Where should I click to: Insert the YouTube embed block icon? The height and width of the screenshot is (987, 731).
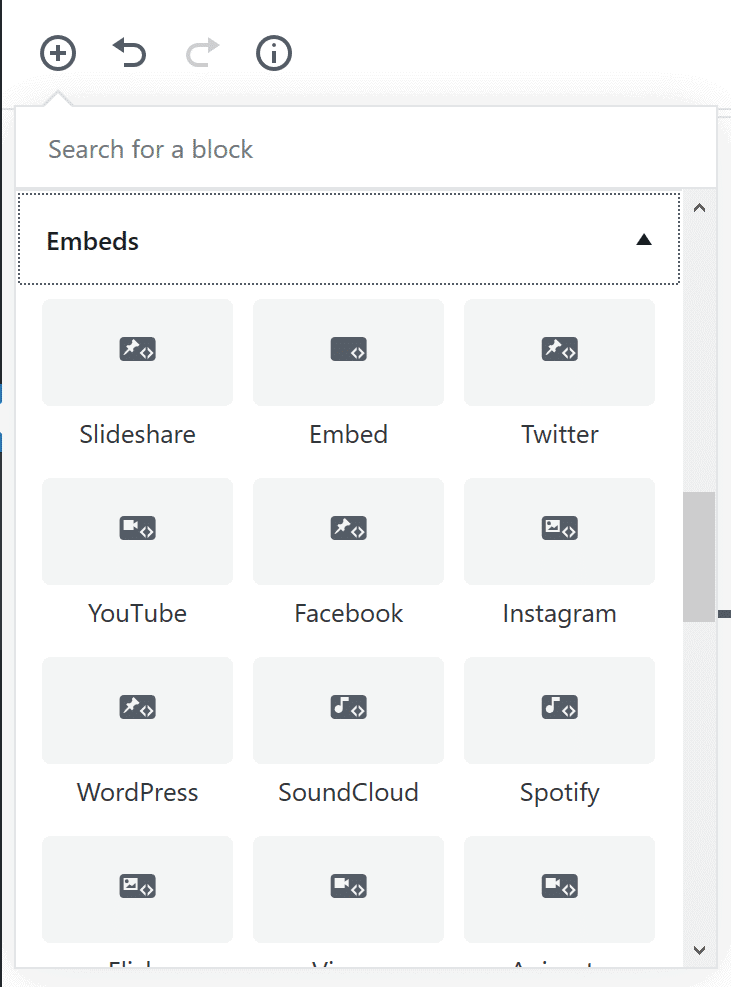pos(137,528)
